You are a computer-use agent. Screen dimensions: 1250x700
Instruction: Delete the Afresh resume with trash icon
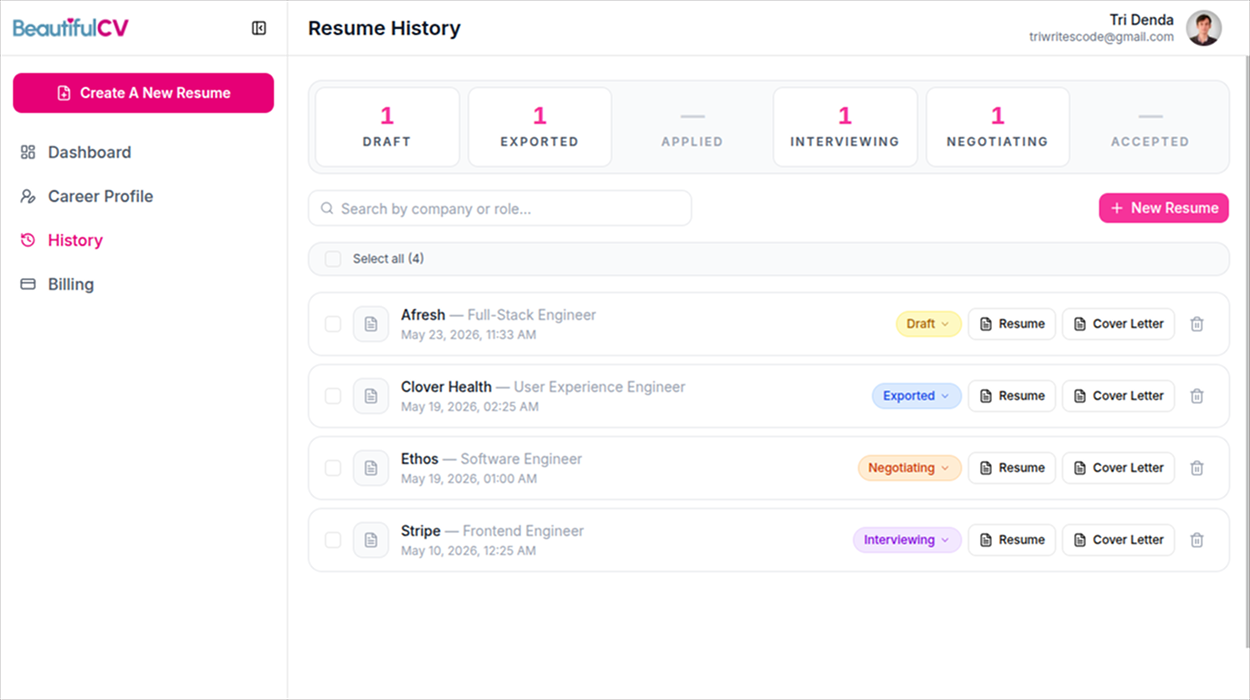[x=1197, y=324]
